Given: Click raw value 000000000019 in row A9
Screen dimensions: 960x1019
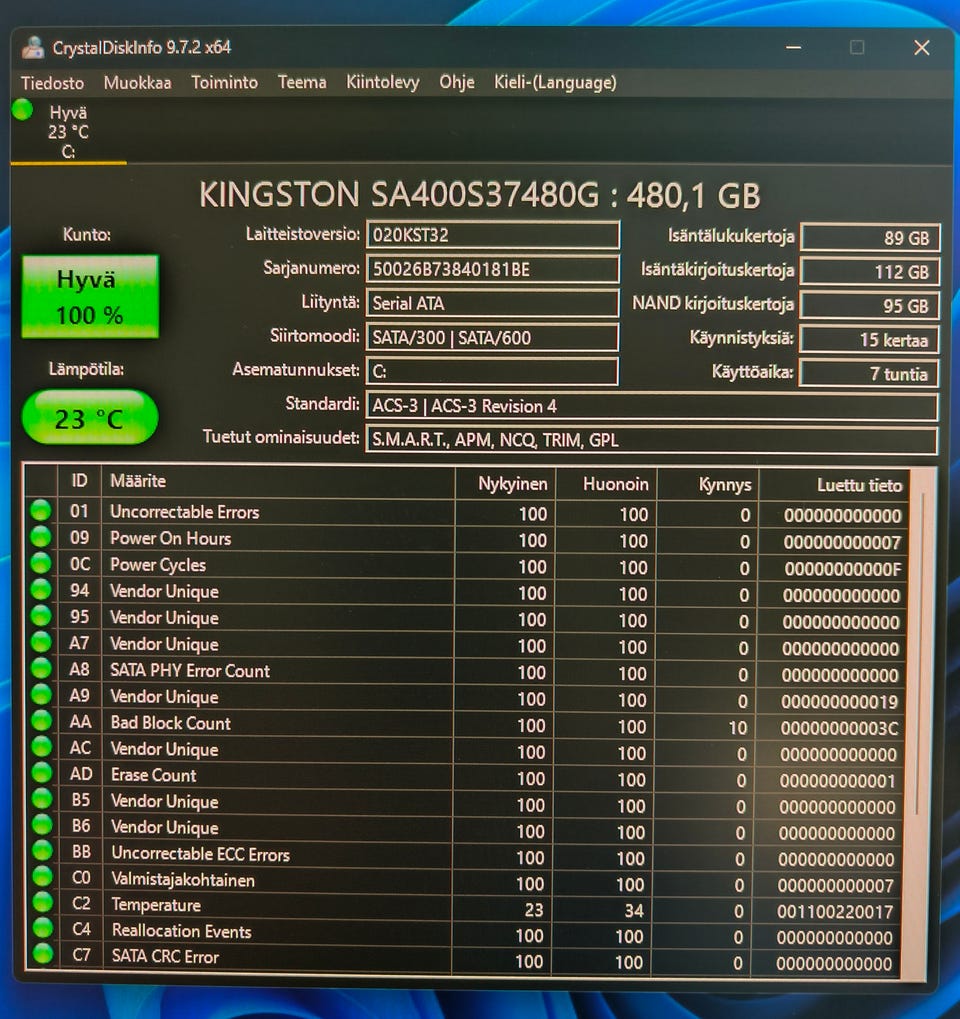Looking at the screenshot, I should (x=839, y=702).
